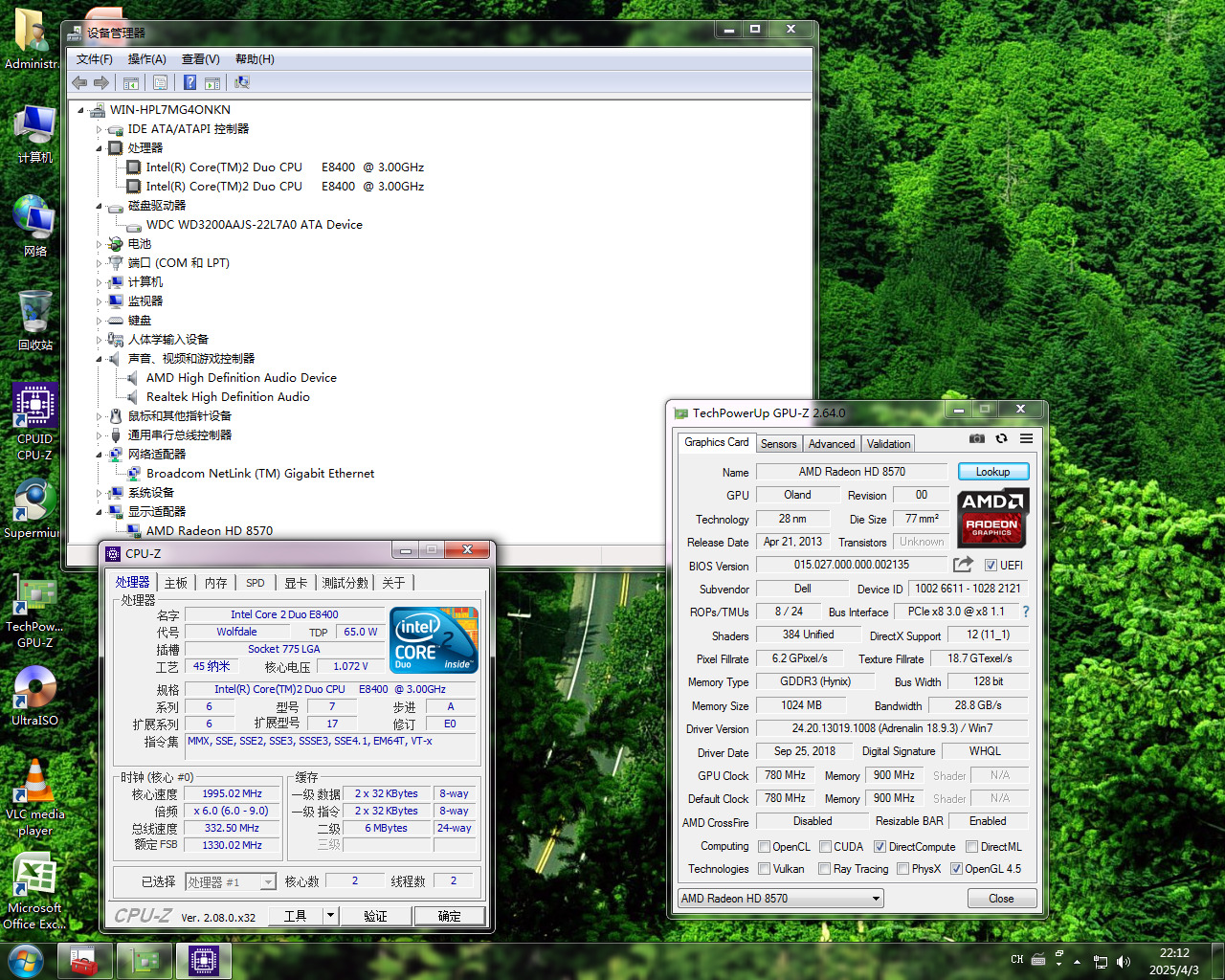1225x980 pixels.
Task: Toggle Vulkan checkbox
Action: click(764, 869)
